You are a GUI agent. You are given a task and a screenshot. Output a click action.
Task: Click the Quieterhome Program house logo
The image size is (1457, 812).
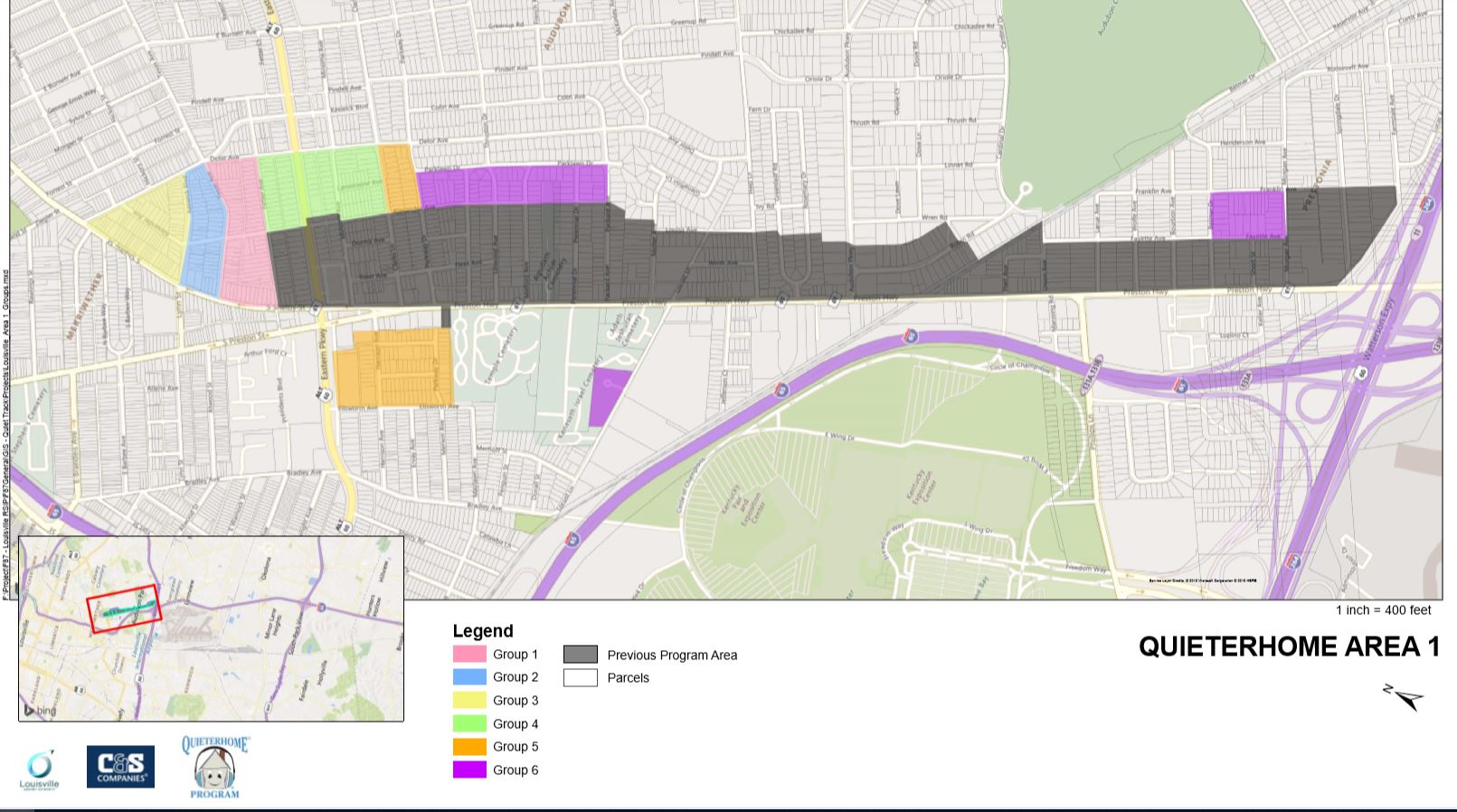click(x=215, y=768)
